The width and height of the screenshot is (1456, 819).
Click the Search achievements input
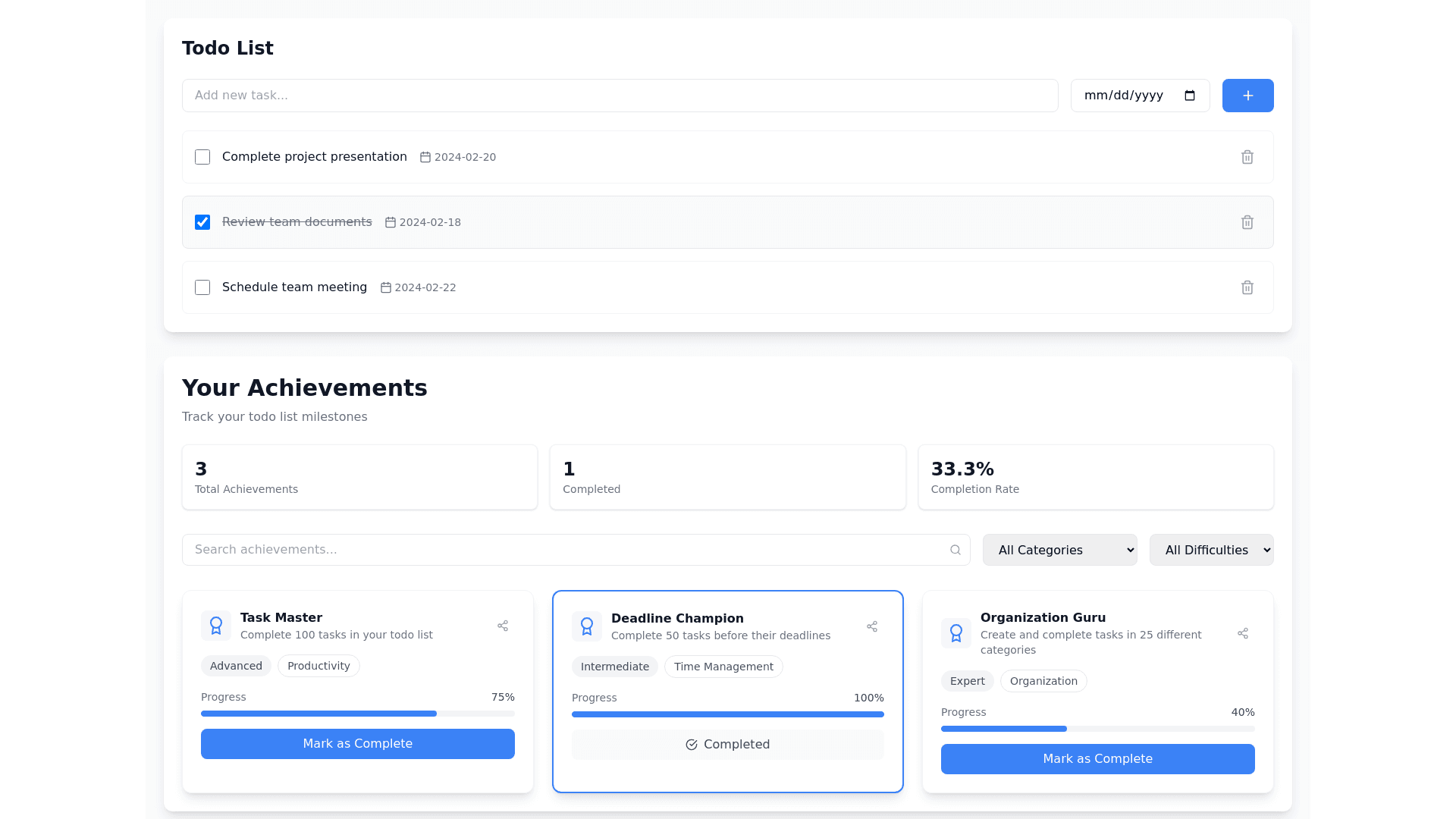click(x=565, y=550)
